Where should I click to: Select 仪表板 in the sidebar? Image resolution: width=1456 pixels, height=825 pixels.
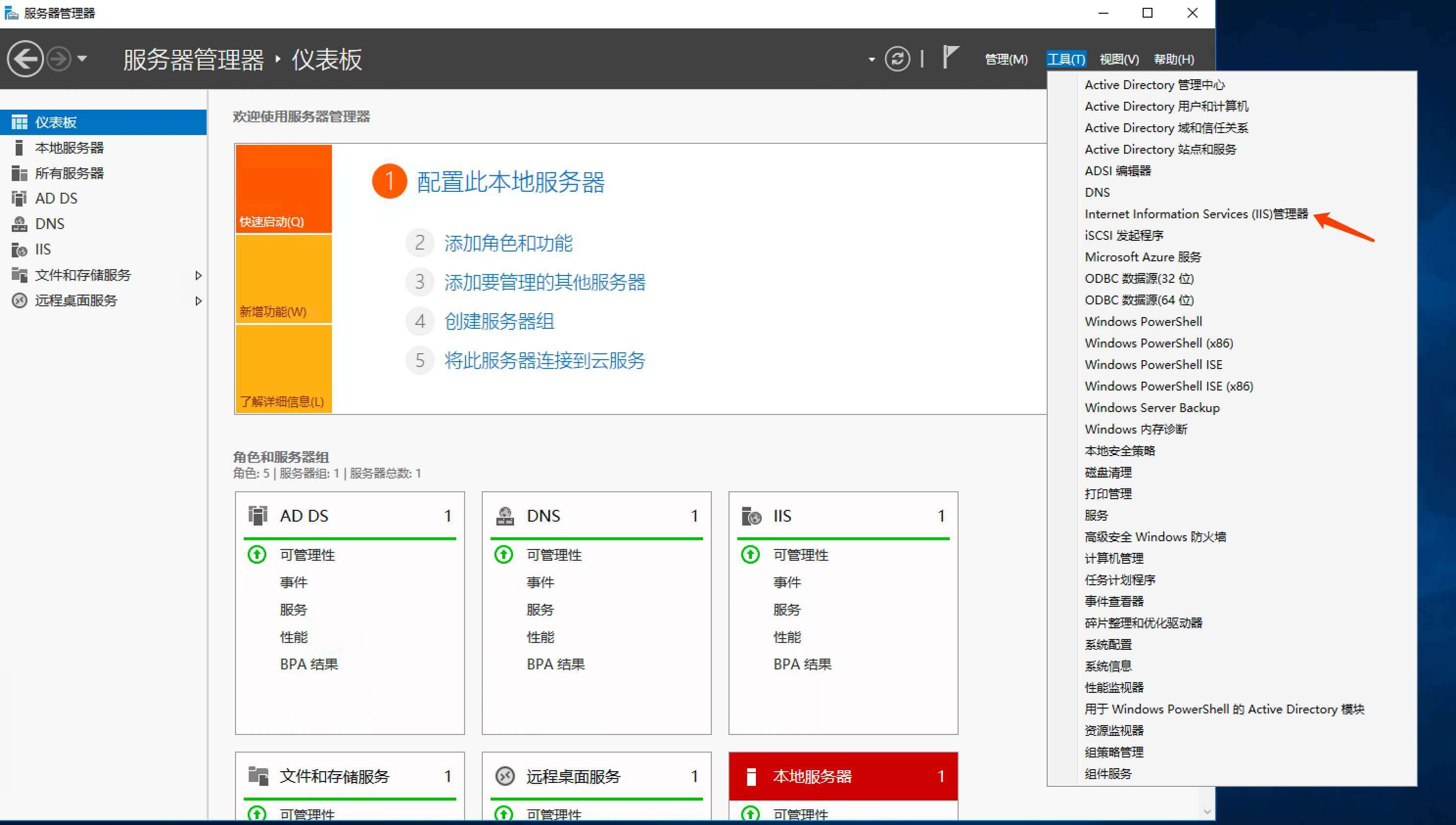click(x=103, y=122)
